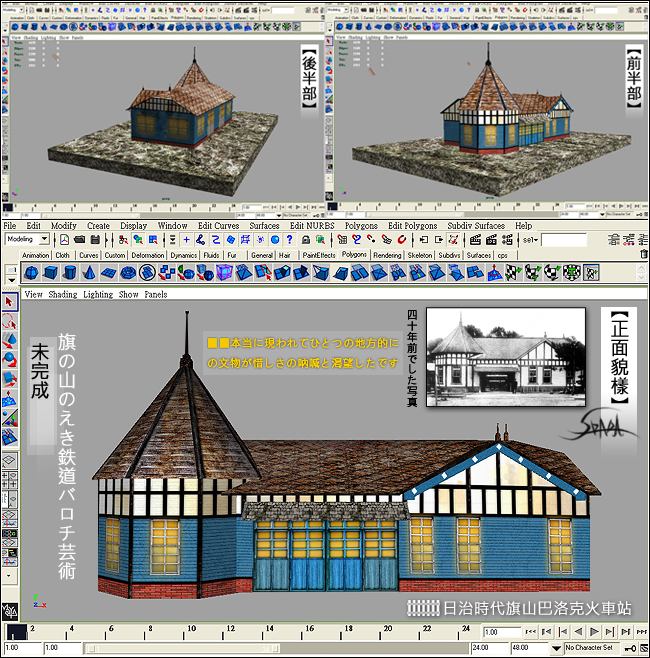The width and height of the screenshot is (650, 658).
Task: Click the current frame field showing 1.00
Action: pyautogui.click(x=501, y=632)
